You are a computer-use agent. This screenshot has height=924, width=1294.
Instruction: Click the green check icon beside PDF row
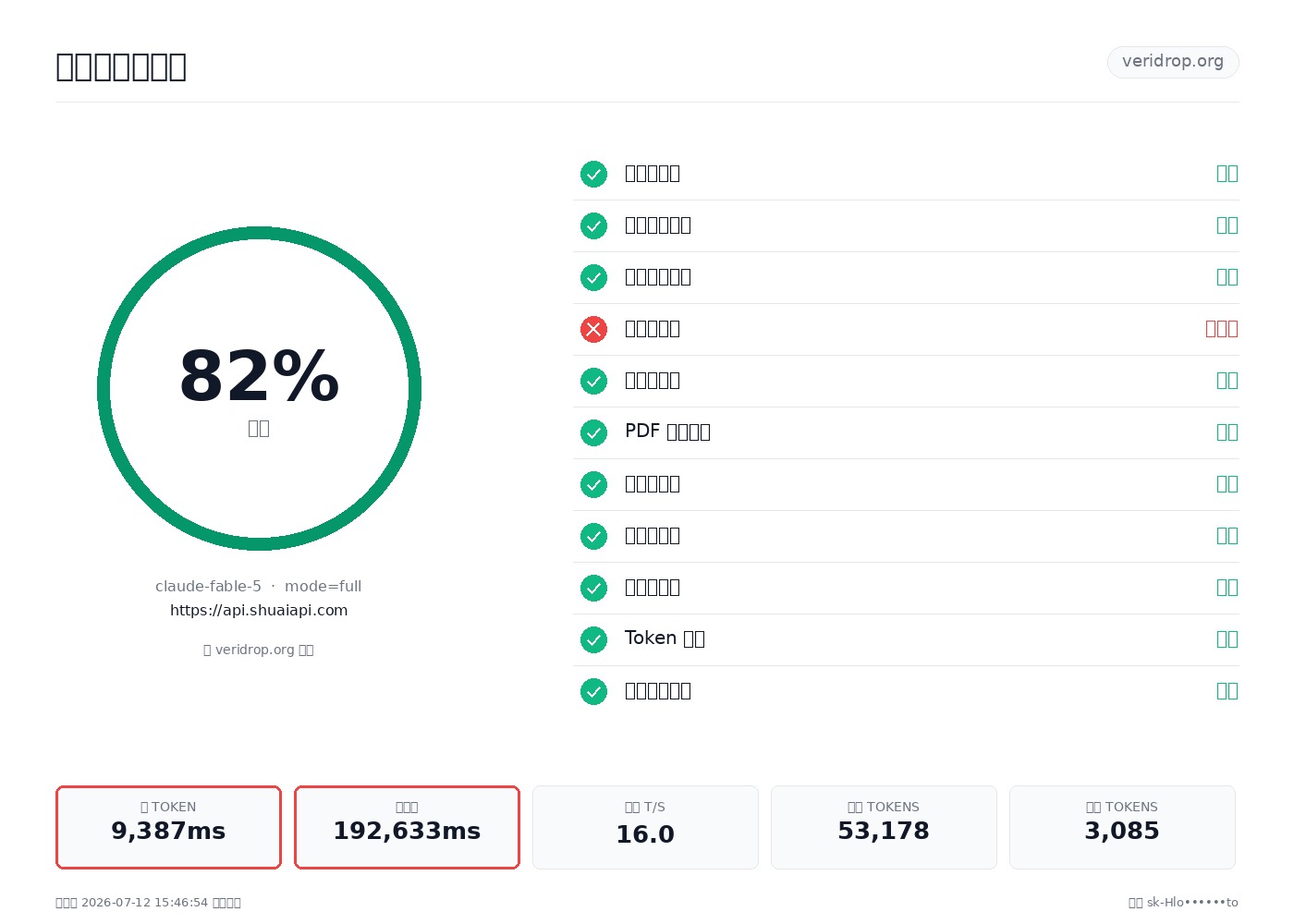pyautogui.click(x=593, y=432)
